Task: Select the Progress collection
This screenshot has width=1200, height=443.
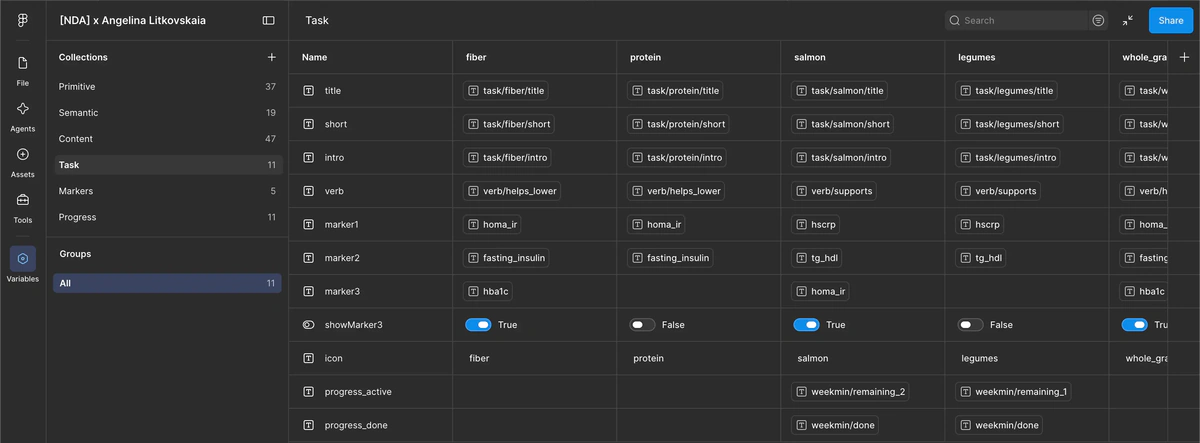Action: (167, 217)
